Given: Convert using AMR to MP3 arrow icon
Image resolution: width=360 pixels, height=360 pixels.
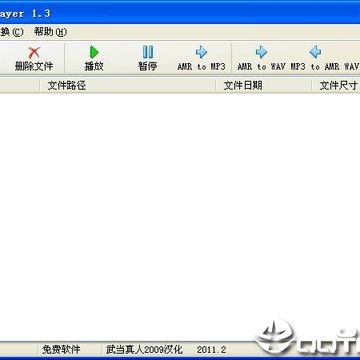Looking at the screenshot, I should (201, 52).
